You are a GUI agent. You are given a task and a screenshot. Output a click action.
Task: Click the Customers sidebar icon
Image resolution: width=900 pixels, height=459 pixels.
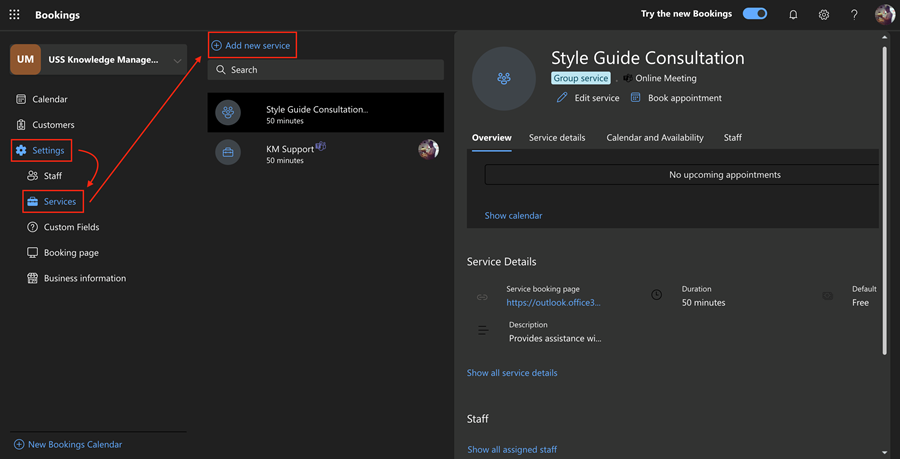21,125
